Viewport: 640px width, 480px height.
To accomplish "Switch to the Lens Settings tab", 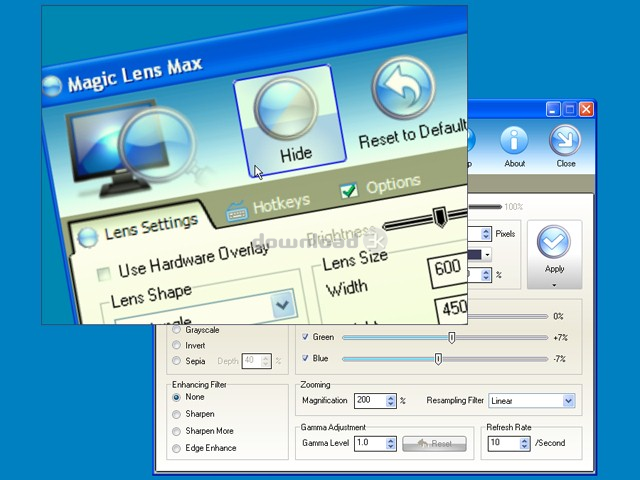I will (141, 230).
